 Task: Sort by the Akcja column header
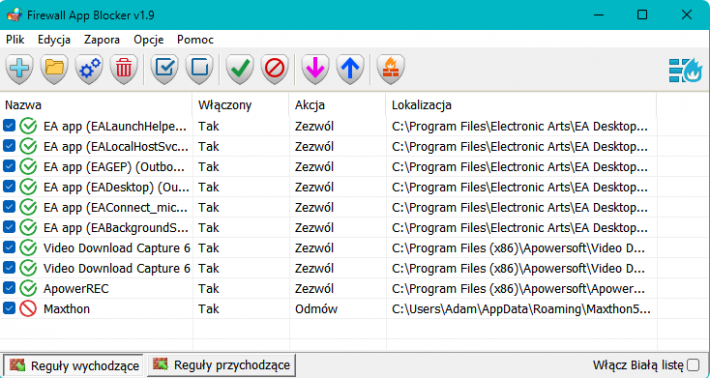pyautogui.click(x=338, y=105)
